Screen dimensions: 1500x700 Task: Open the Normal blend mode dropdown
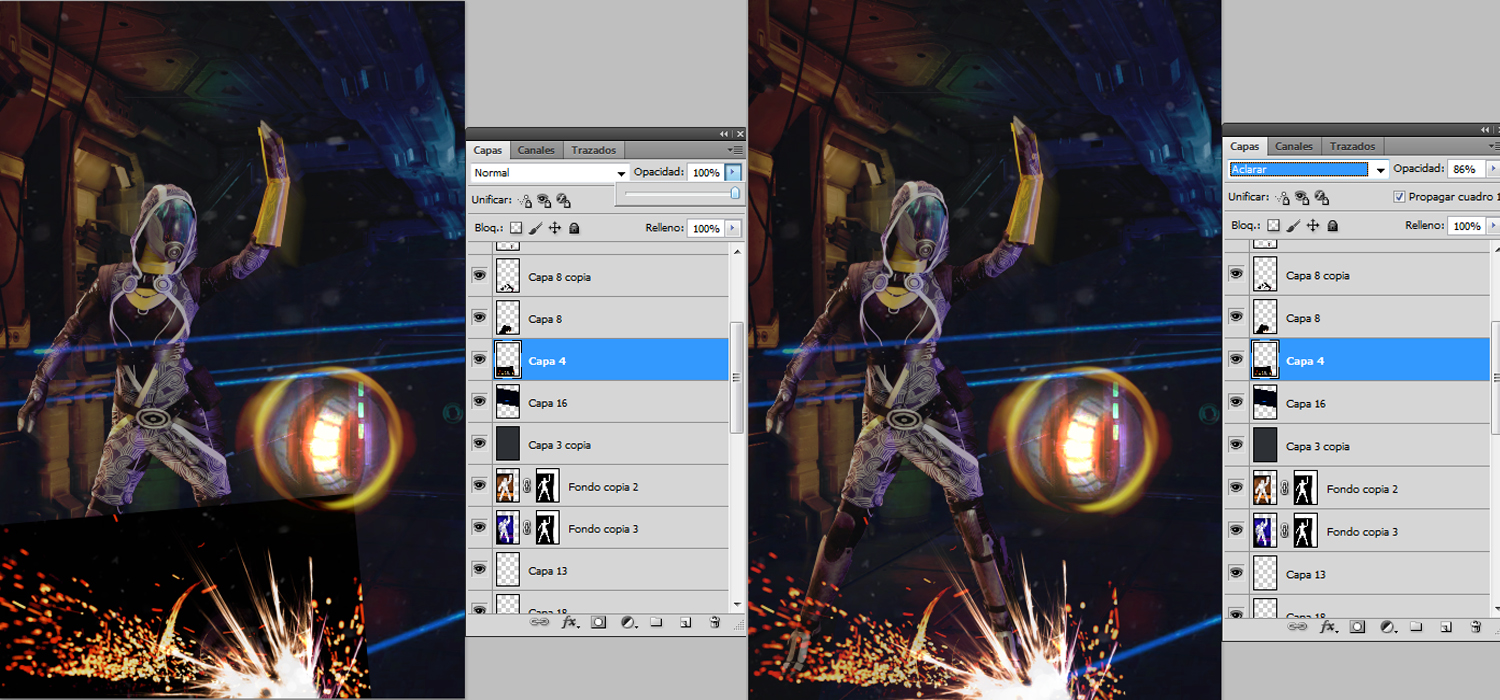pos(550,173)
